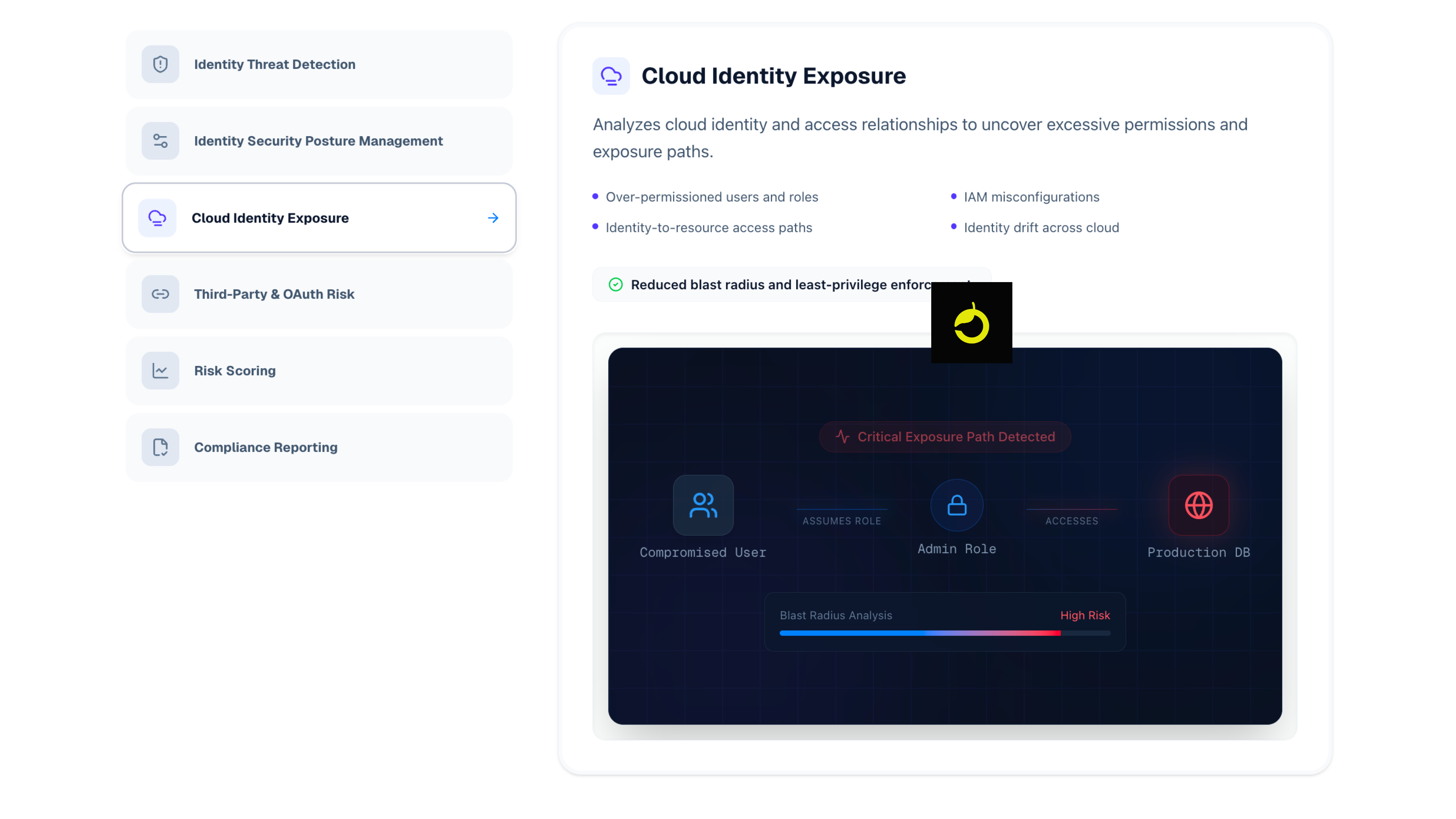Switch to the Risk Scoring tab
The image size is (1456, 819).
coord(235,371)
